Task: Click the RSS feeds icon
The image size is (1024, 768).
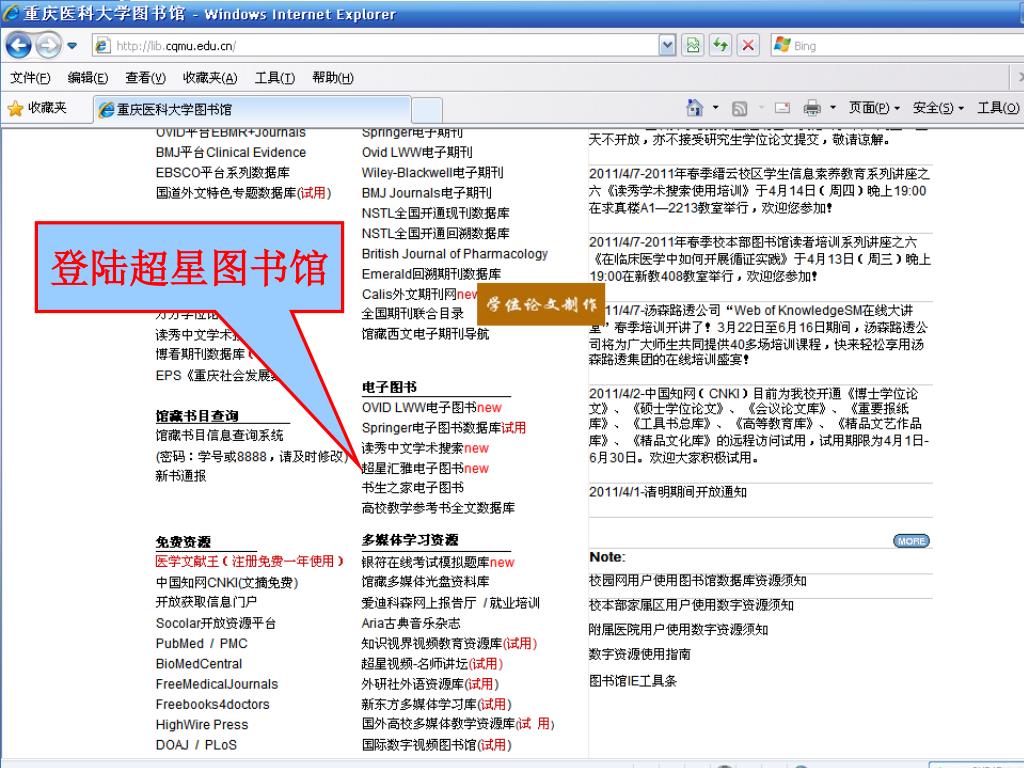Action: (x=739, y=108)
